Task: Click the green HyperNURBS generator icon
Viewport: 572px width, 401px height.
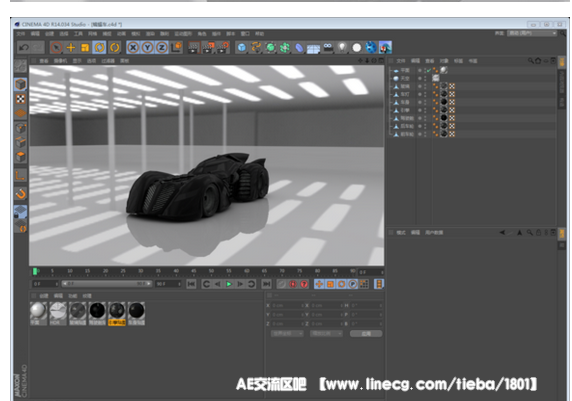Action: tap(270, 48)
